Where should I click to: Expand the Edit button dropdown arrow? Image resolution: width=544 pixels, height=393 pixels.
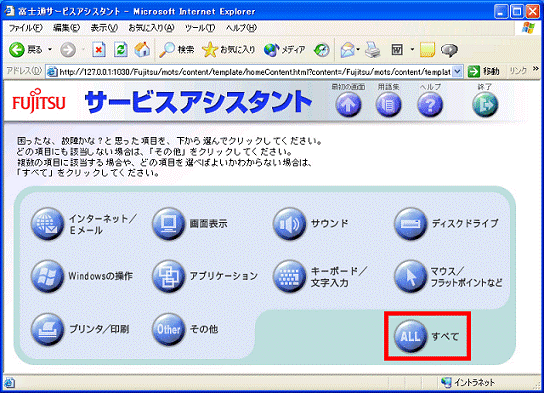pos(412,50)
